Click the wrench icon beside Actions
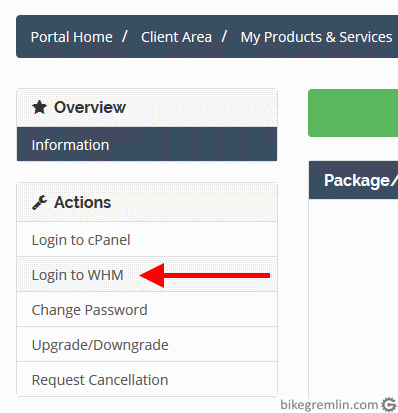 pos(39,202)
